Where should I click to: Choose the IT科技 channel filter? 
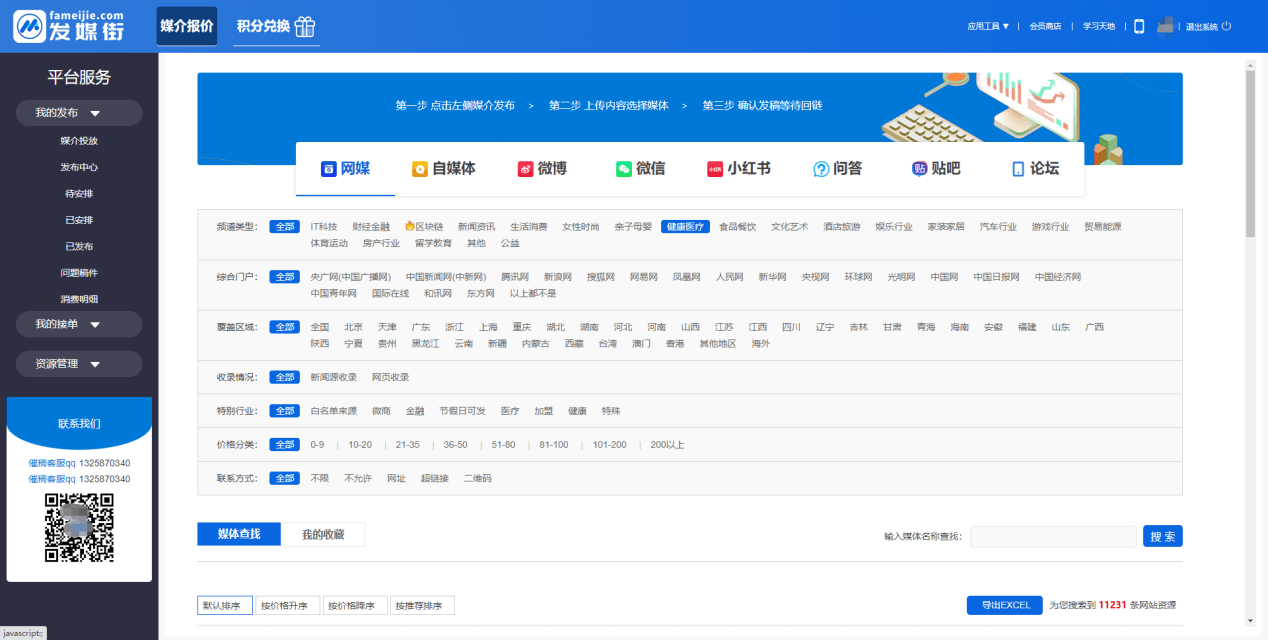(x=323, y=227)
